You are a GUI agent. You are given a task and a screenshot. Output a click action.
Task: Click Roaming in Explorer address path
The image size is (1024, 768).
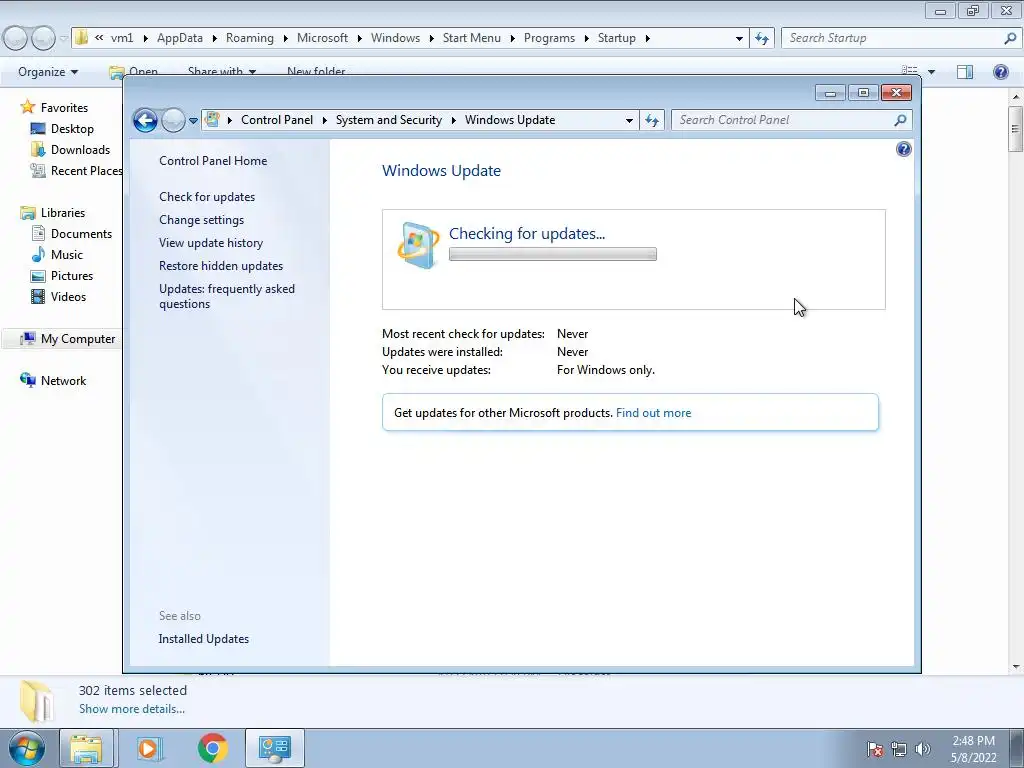pyautogui.click(x=249, y=38)
